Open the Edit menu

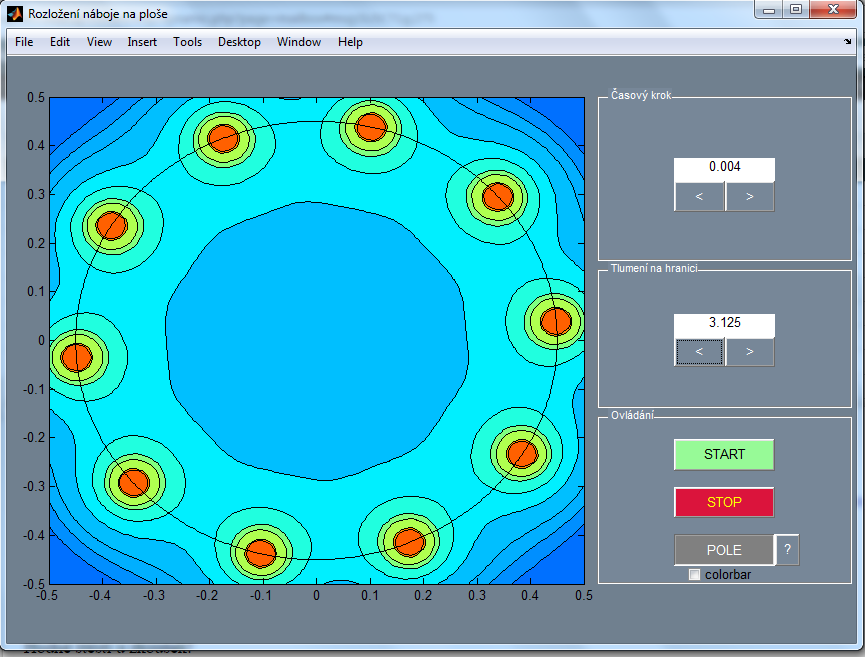coord(60,42)
